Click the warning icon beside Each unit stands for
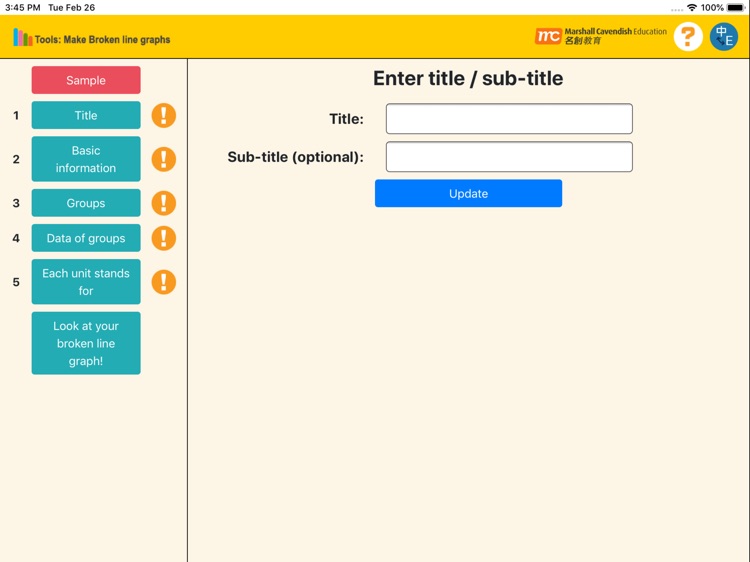This screenshot has width=750, height=562. [x=164, y=282]
